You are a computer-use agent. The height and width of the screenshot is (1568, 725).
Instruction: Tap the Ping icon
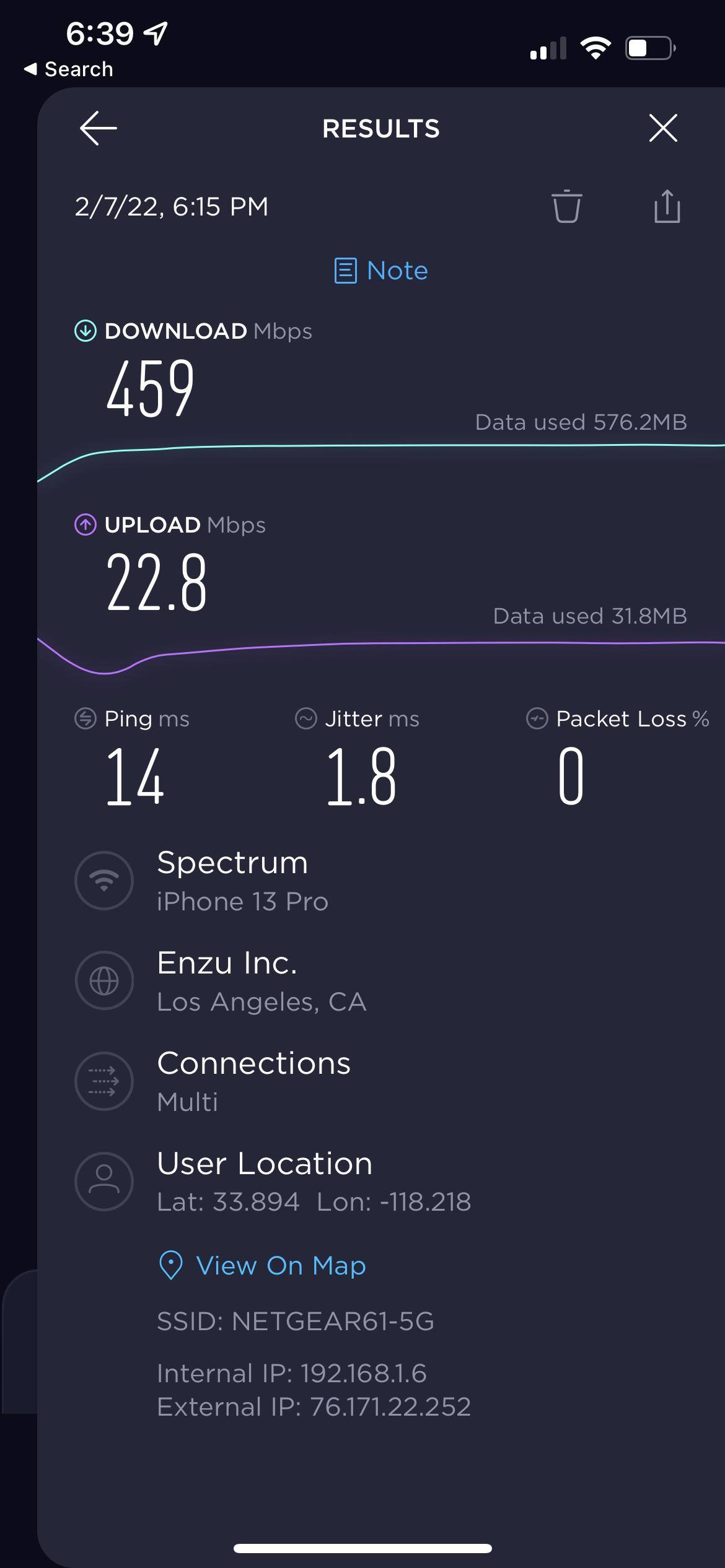pyautogui.click(x=86, y=719)
